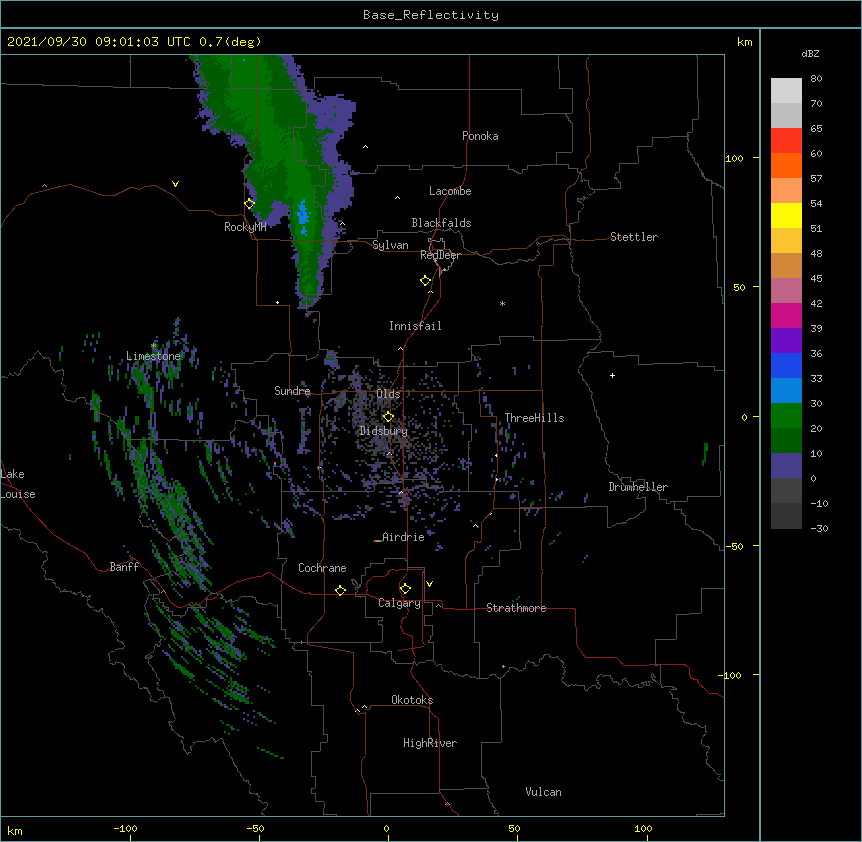This screenshot has width=862, height=842.
Task: Click the Banff label
Action: [124, 567]
